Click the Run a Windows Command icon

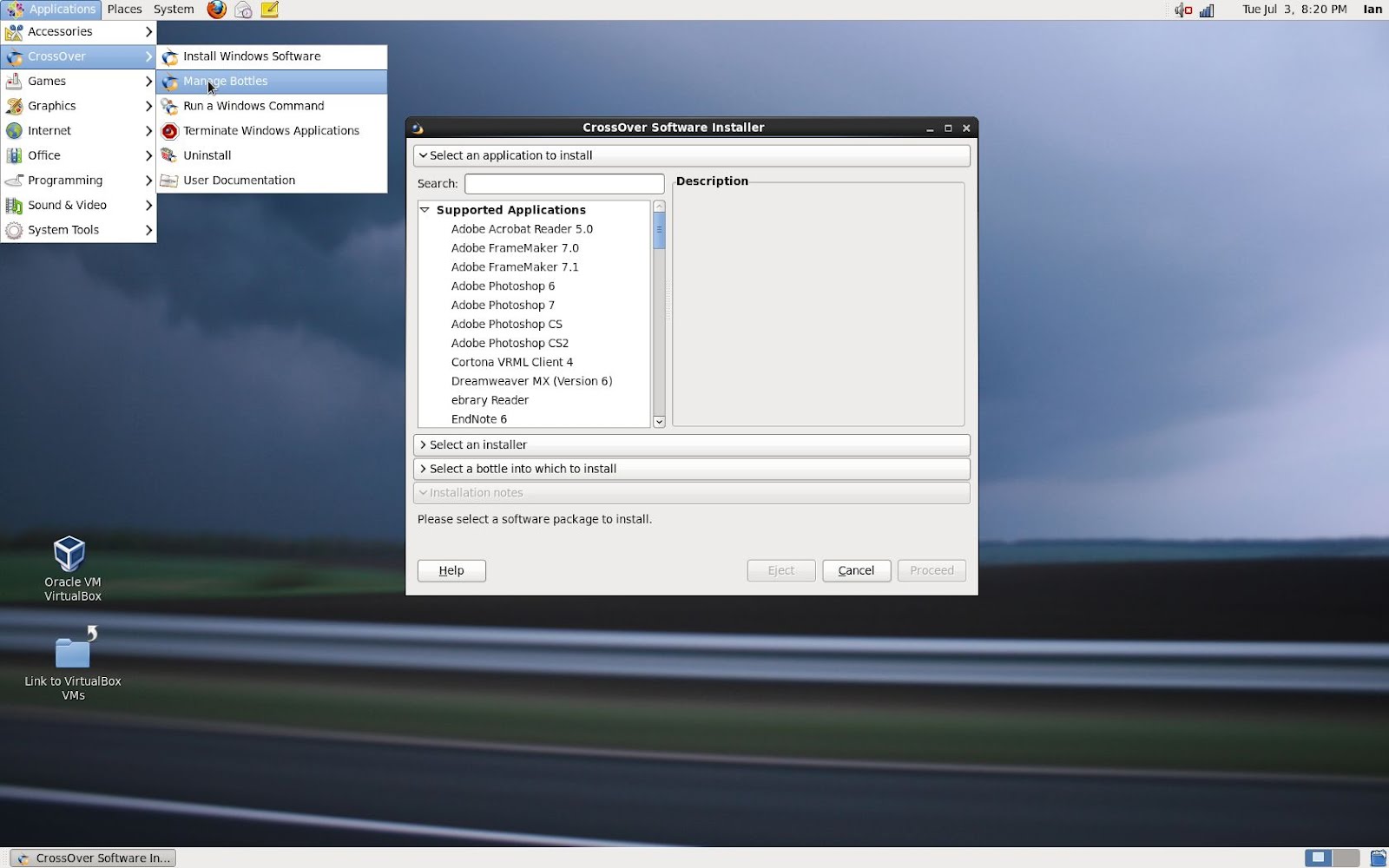click(x=169, y=106)
